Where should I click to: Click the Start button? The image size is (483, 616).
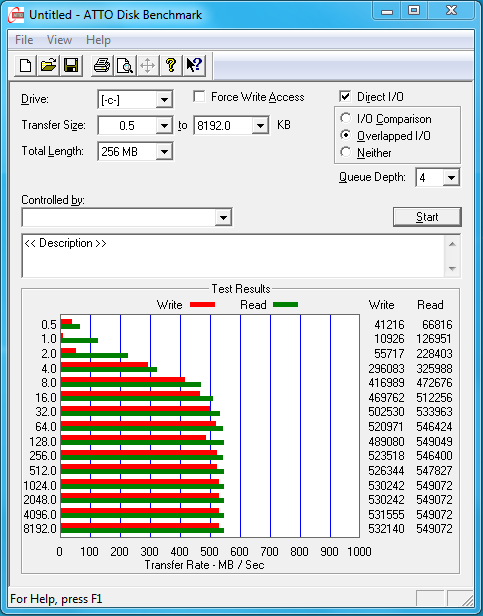[427, 217]
